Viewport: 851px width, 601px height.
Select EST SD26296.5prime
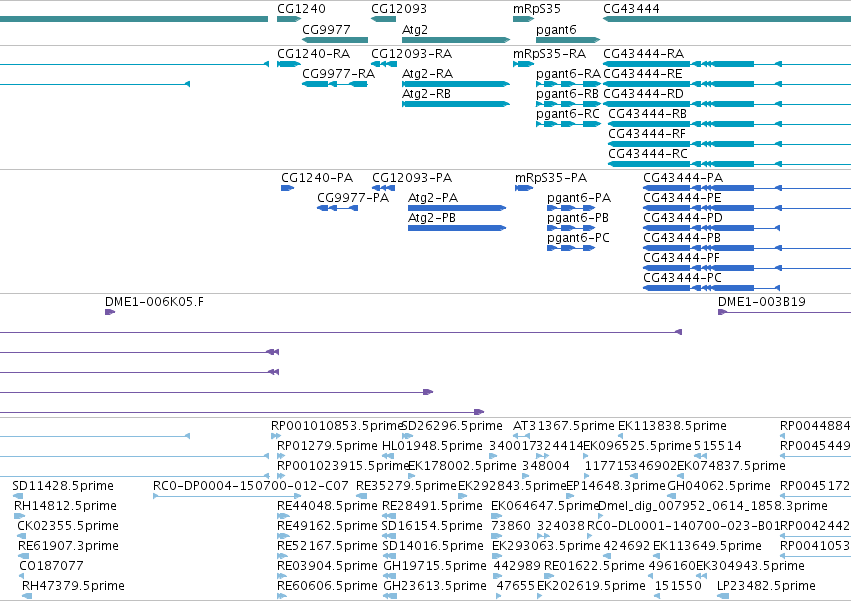452,426
